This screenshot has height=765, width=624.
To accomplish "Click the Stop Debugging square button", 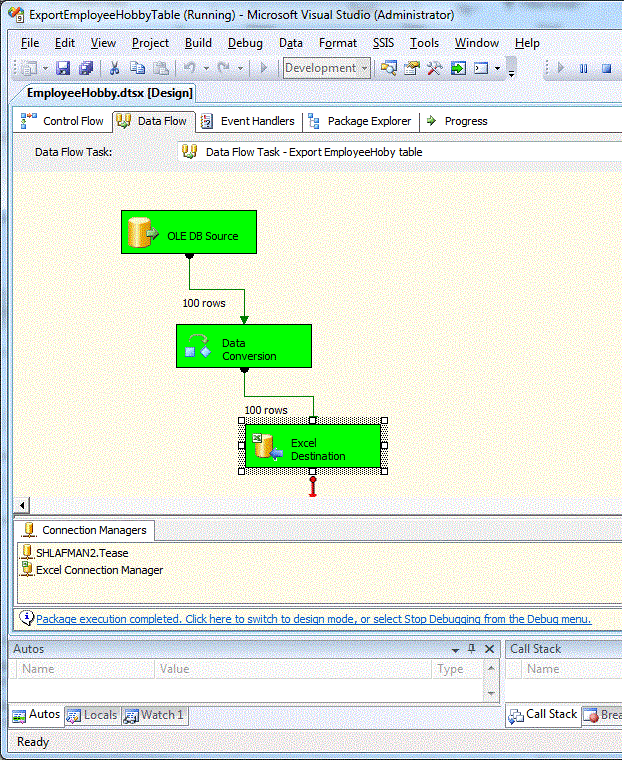I will (x=606, y=68).
